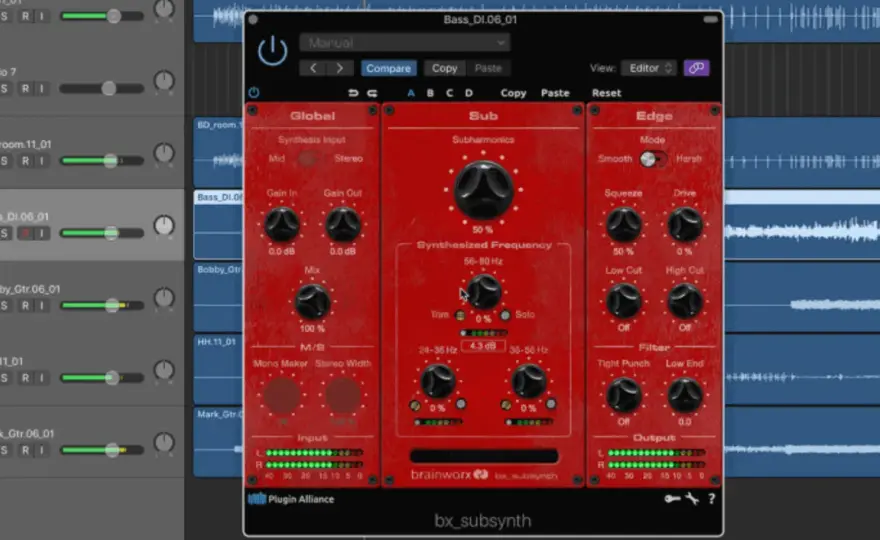Click Copy in plugin bank toolbar
Screen dimensions: 880x540
[513, 93]
